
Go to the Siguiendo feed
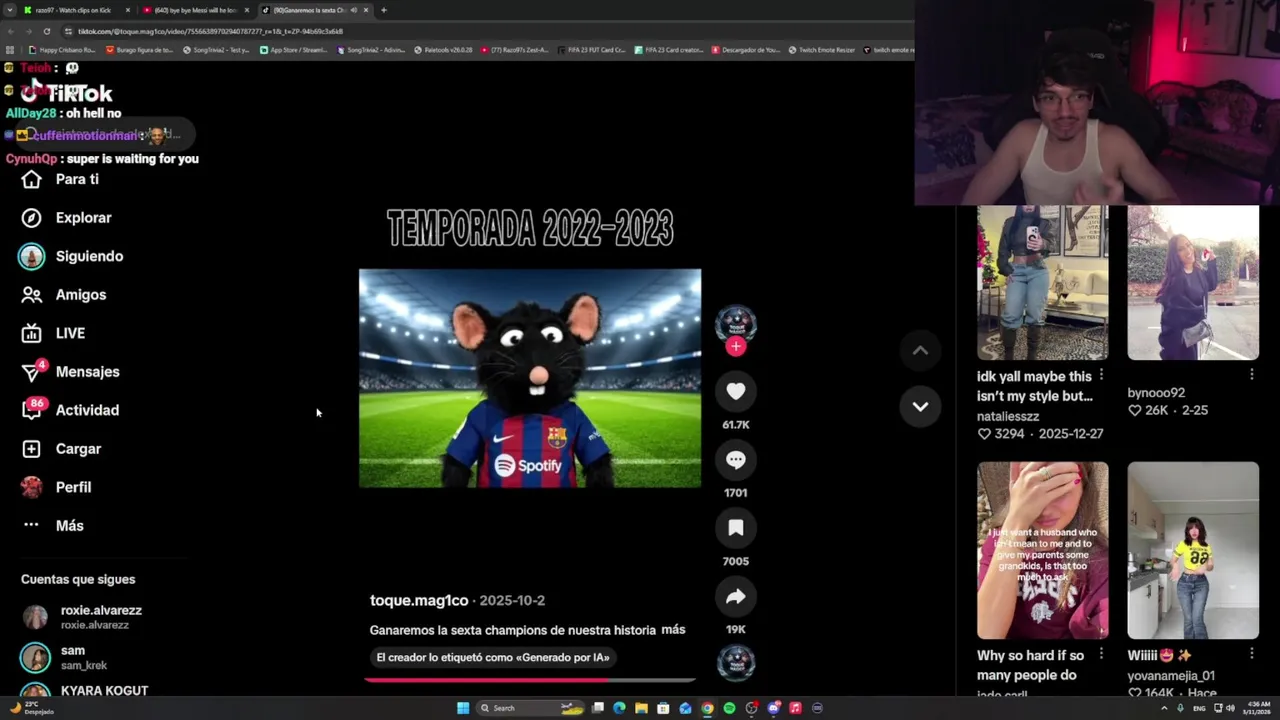[x=71, y=256]
